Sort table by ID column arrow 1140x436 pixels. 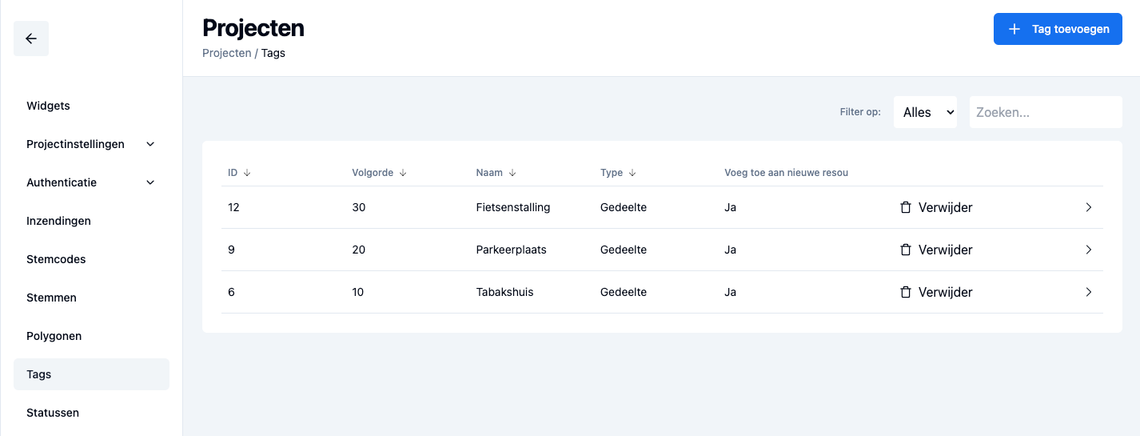tap(246, 173)
